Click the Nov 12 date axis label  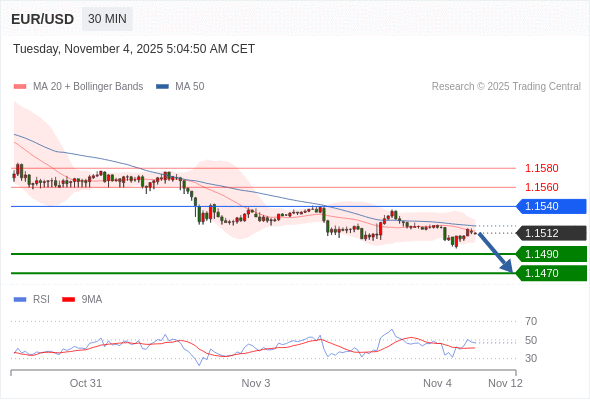point(505,383)
